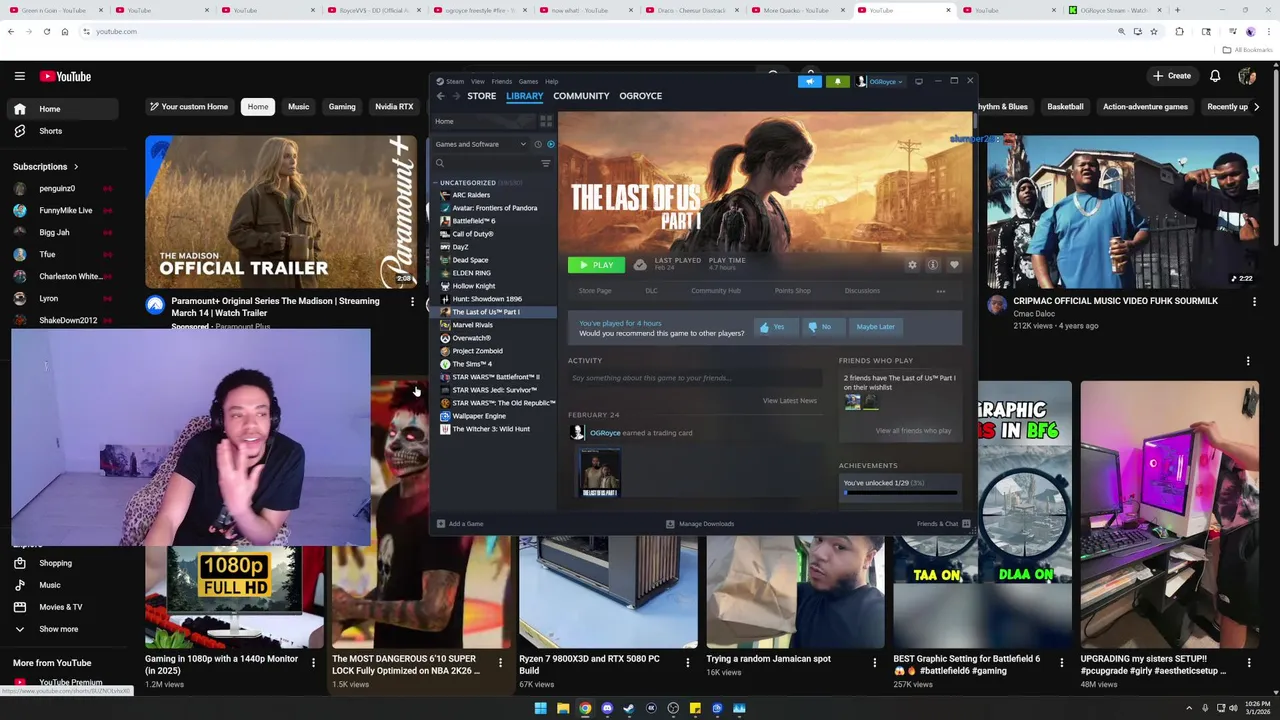Open more links ellipsis in Steam
The height and width of the screenshot is (720, 1280).
pyautogui.click(x=940, y=291)
